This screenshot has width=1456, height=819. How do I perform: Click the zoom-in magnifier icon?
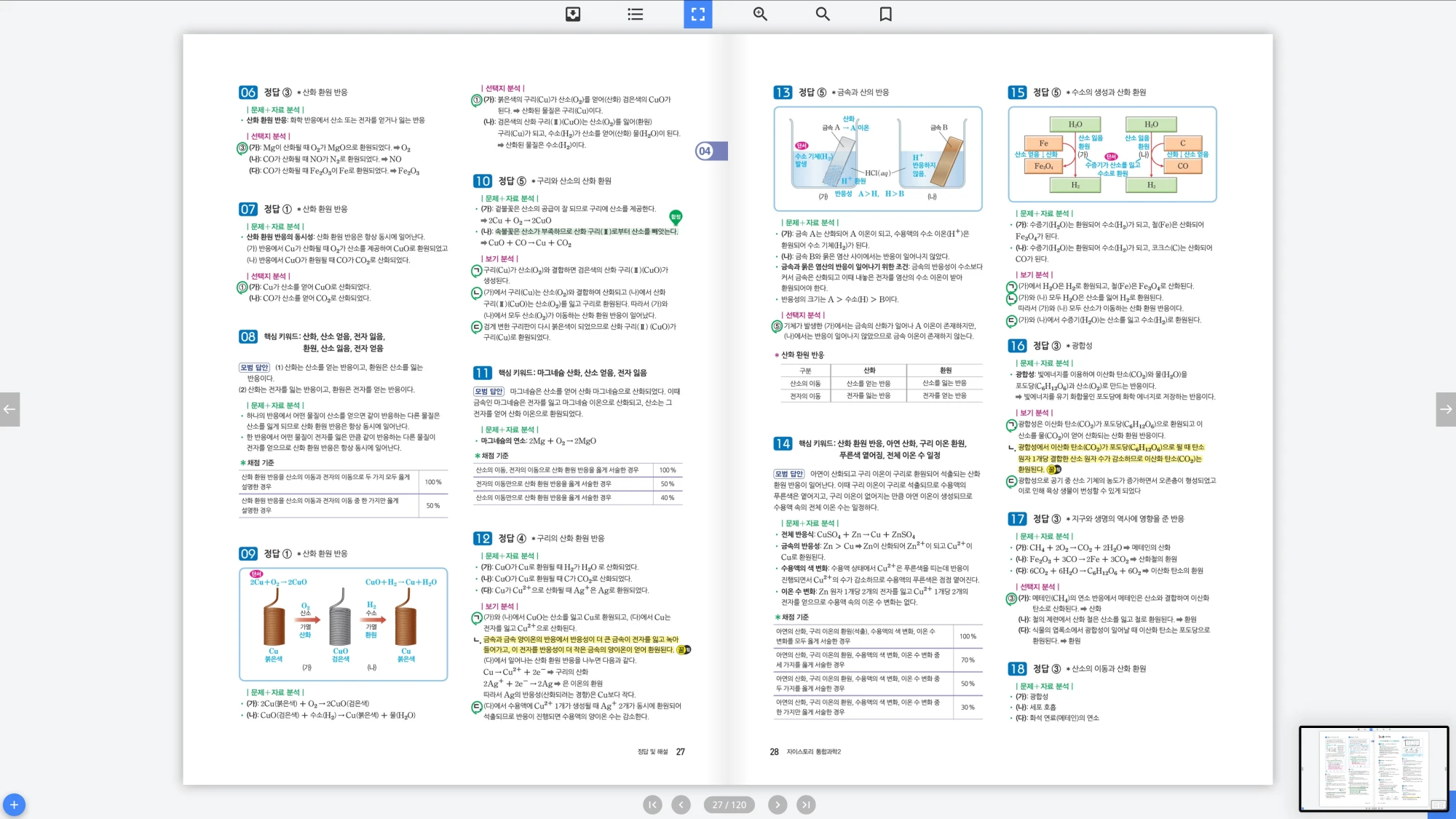click(x=760, y=14)
